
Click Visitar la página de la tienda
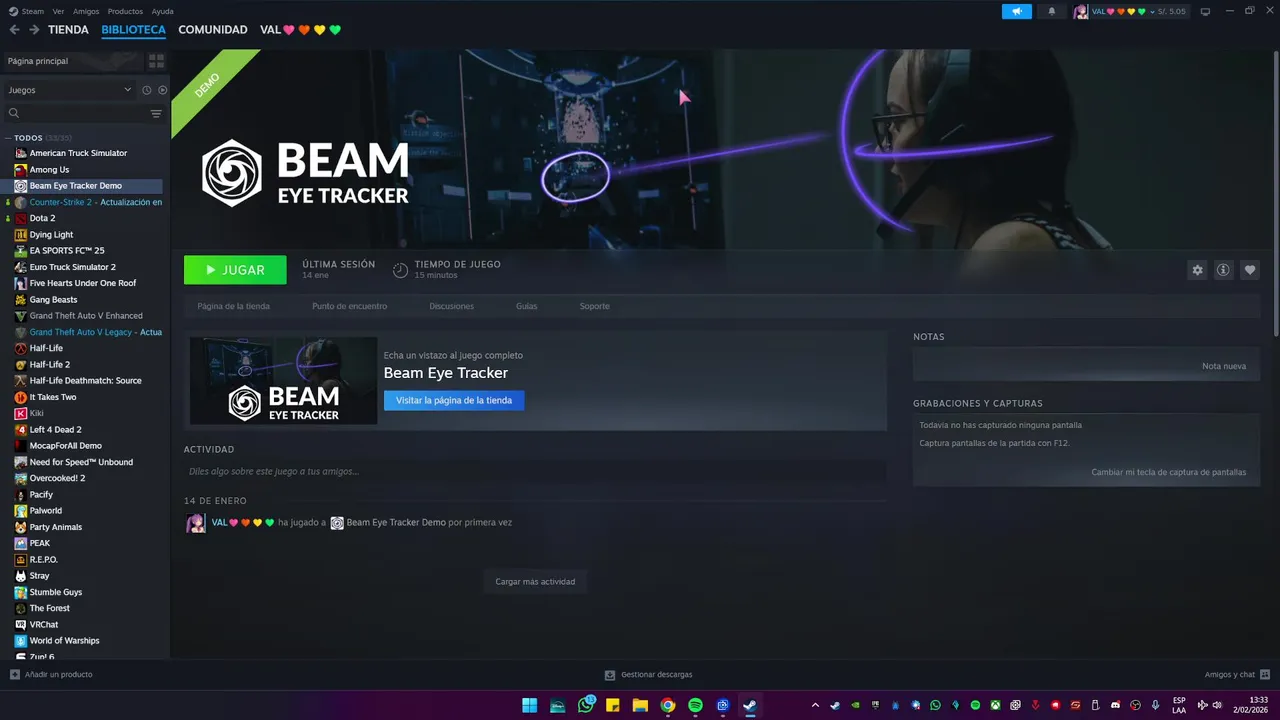click(454, 400)
